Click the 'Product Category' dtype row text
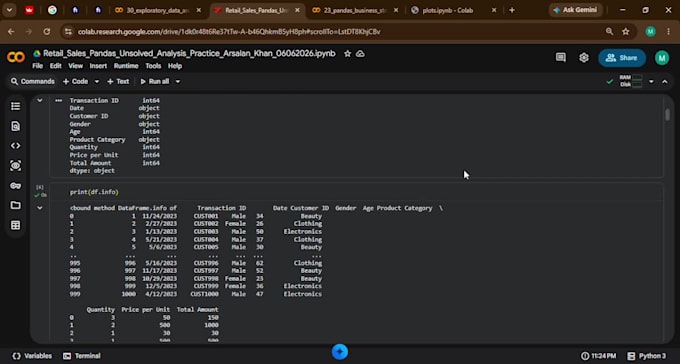 (x=97, y=140)
